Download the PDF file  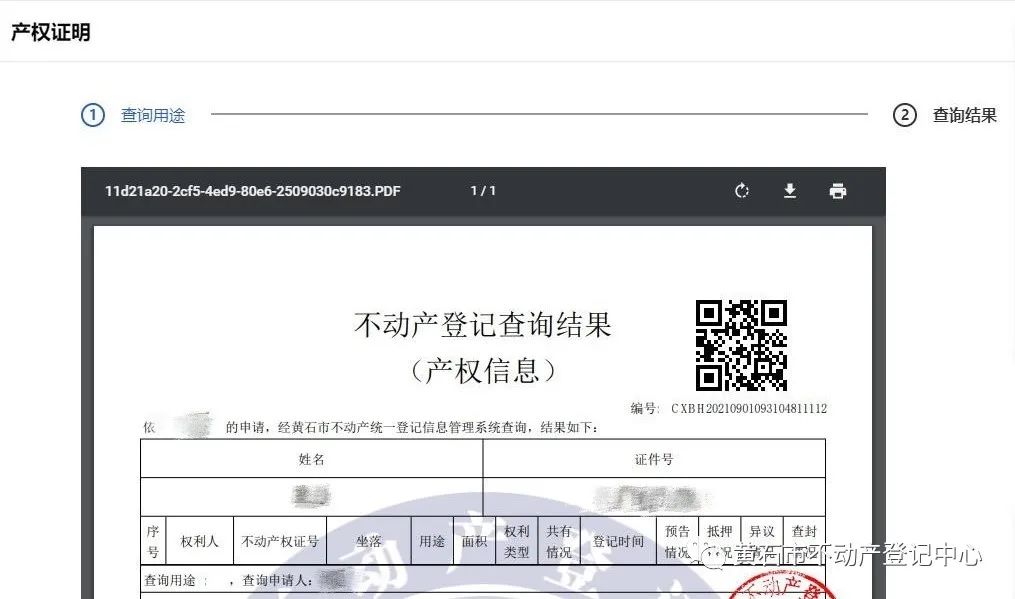[x=790, y=191]
